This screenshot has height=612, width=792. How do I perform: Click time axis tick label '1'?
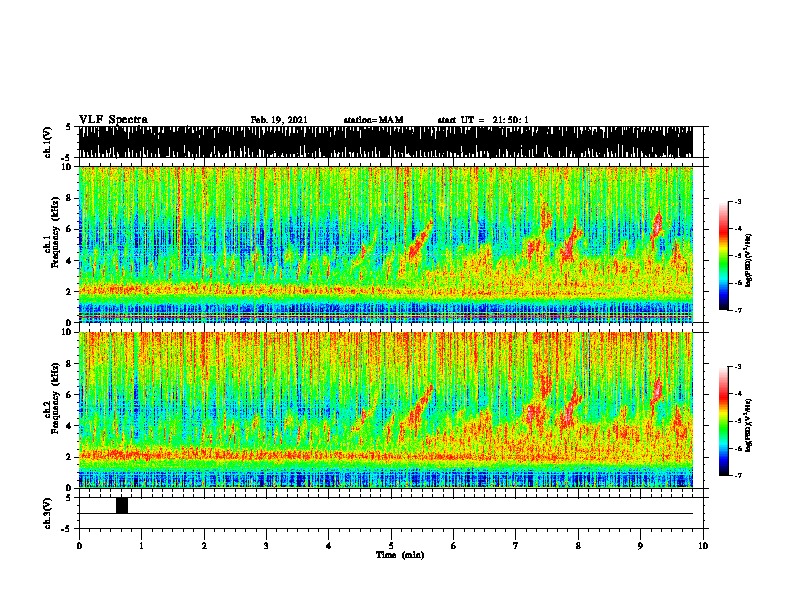[x=141, y=545]
